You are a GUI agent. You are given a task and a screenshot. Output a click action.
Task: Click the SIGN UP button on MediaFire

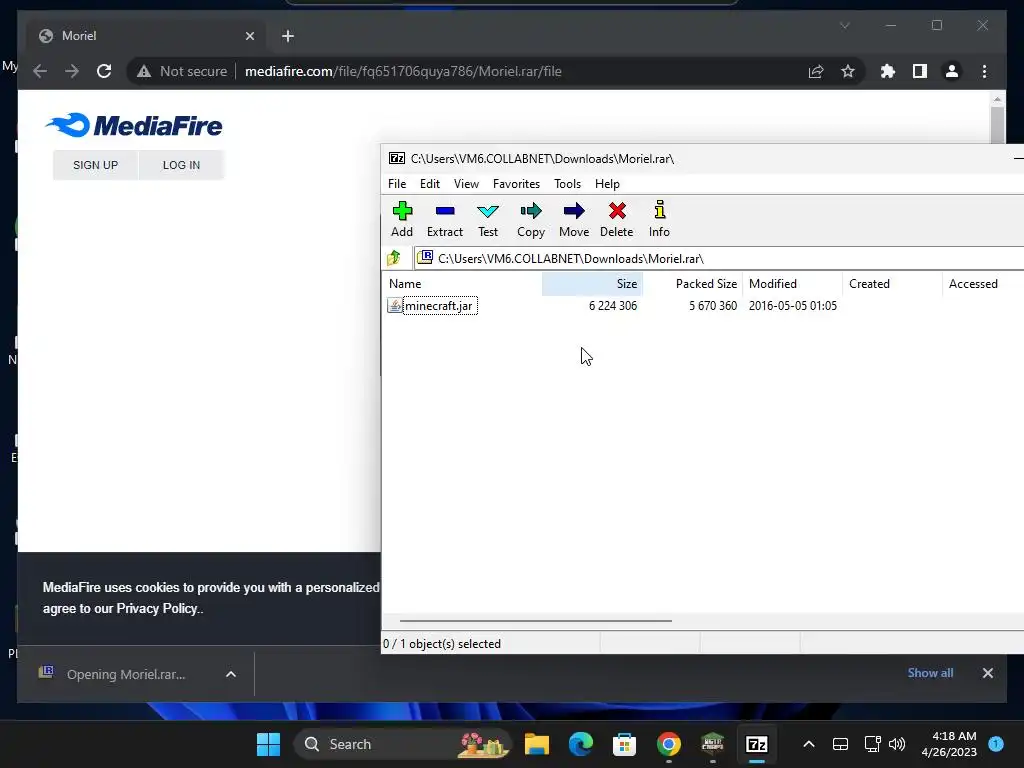95,165
